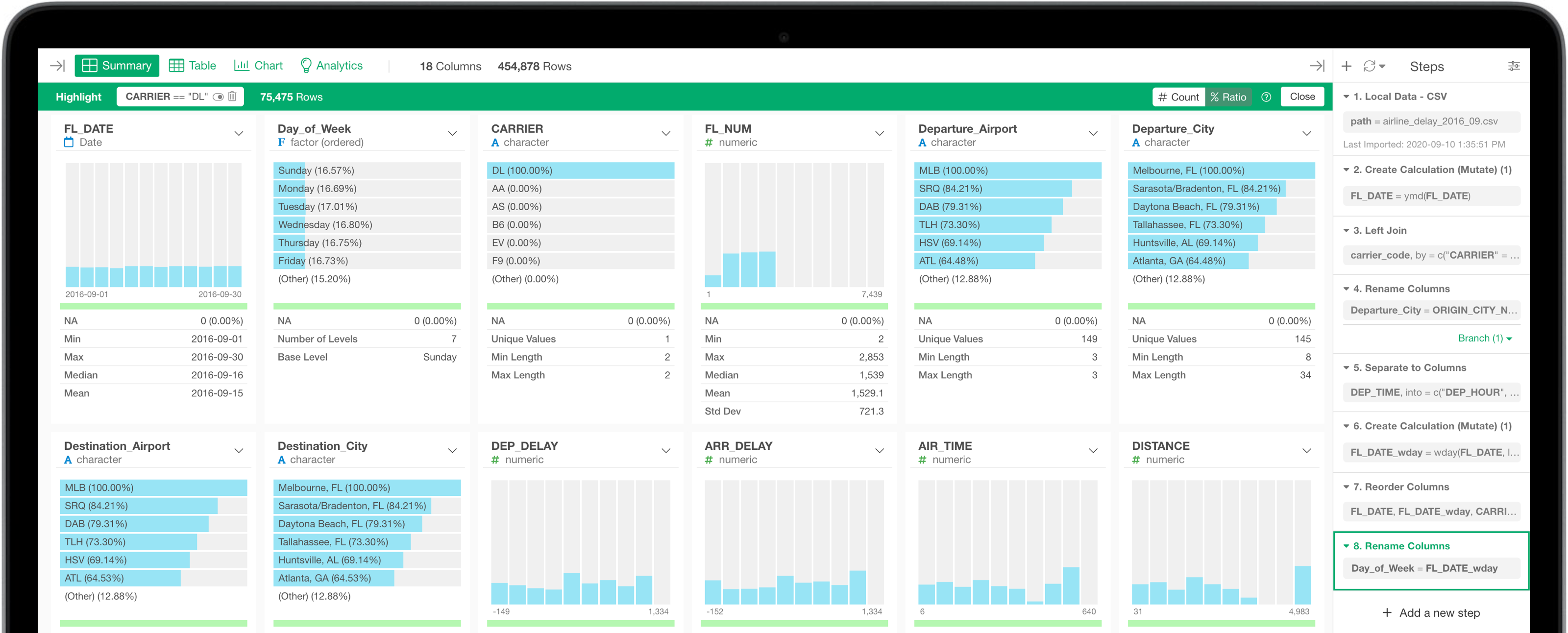
Task: Select HSV (69.14%) in Destination_Airport
Action: (153, 560)
